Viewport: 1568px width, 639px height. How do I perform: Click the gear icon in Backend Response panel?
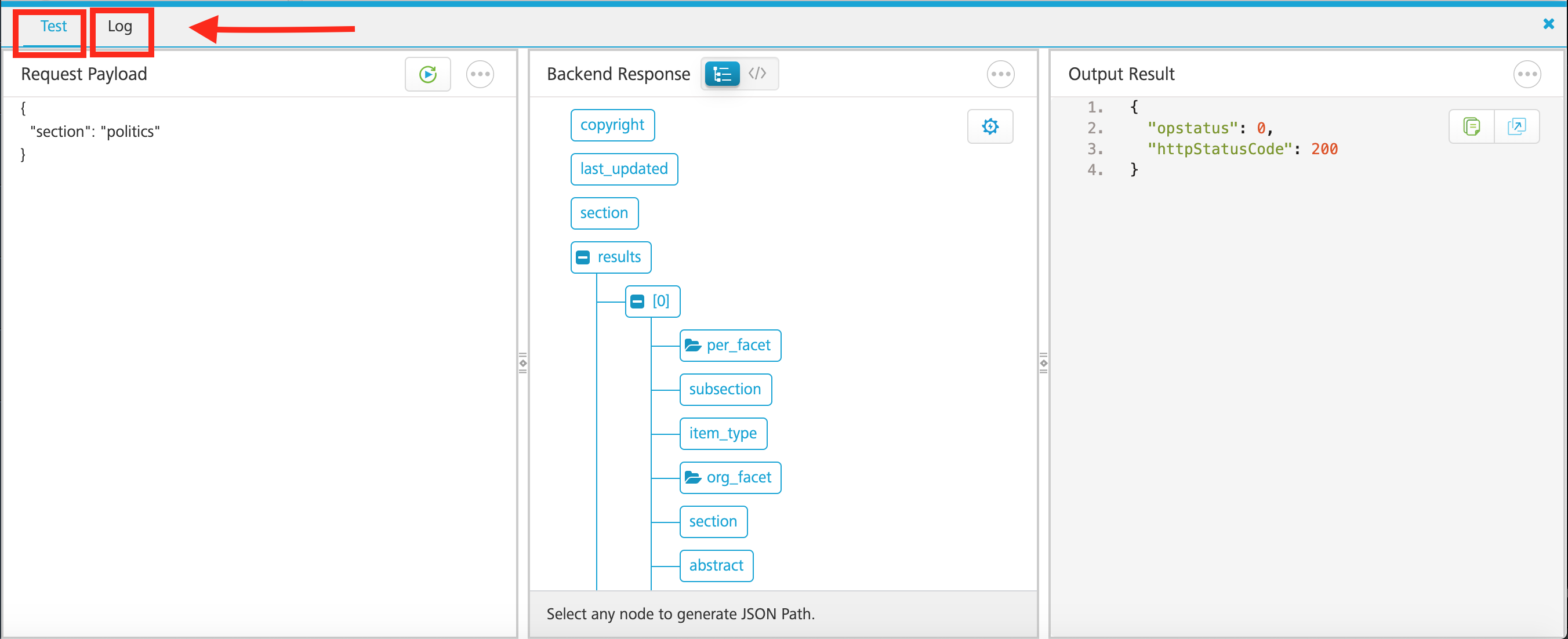pyautogui.click(x=990, y=126)
